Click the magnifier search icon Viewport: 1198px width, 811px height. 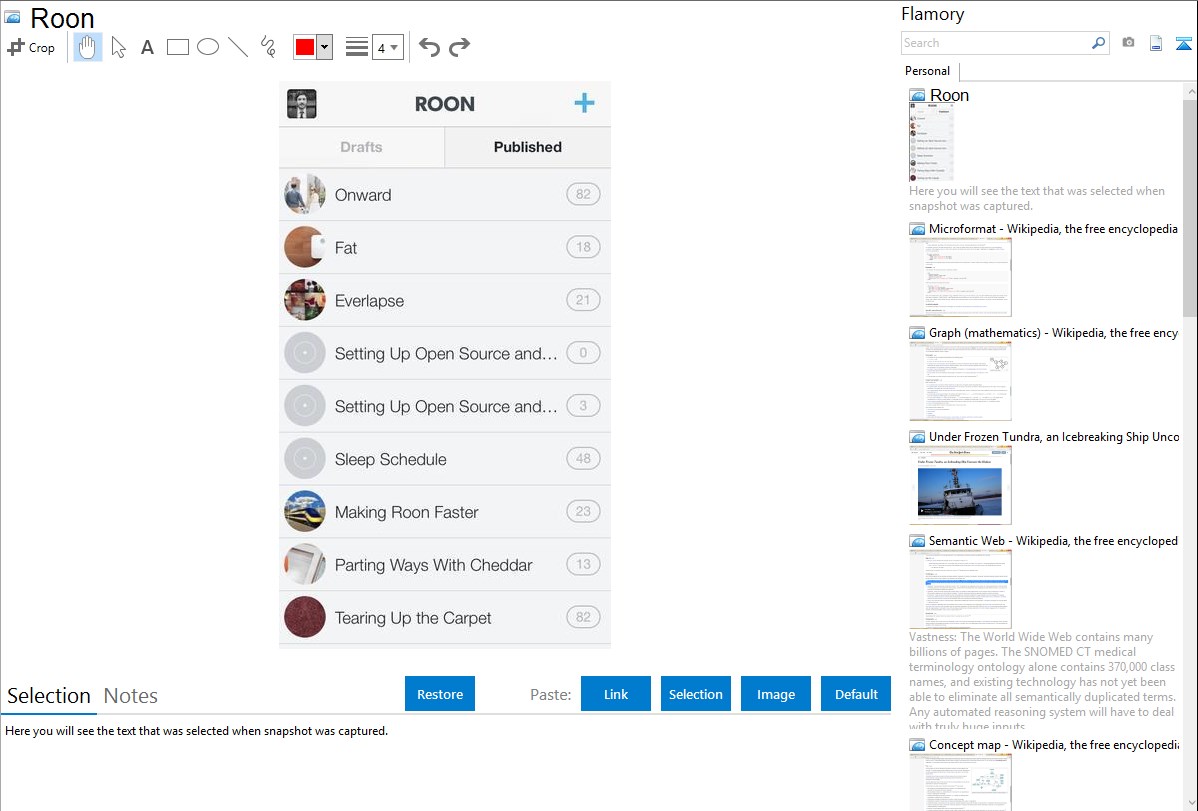tap(1098, 43)
